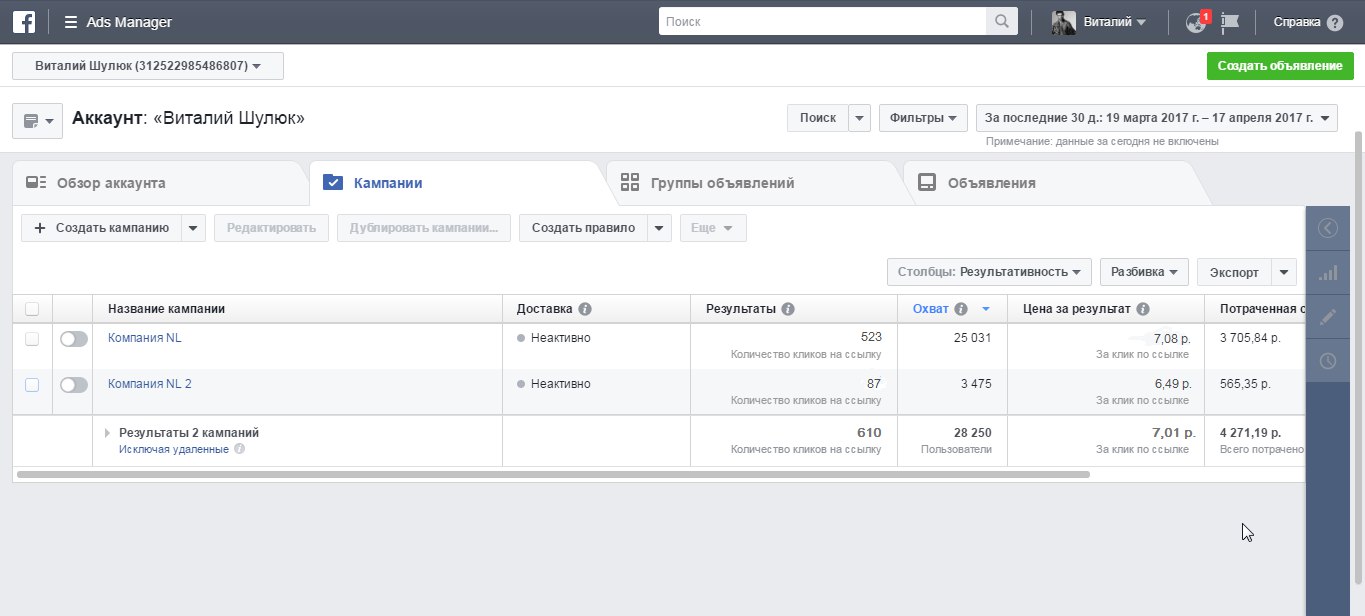Click the help question mark icon

point(1335,22)
